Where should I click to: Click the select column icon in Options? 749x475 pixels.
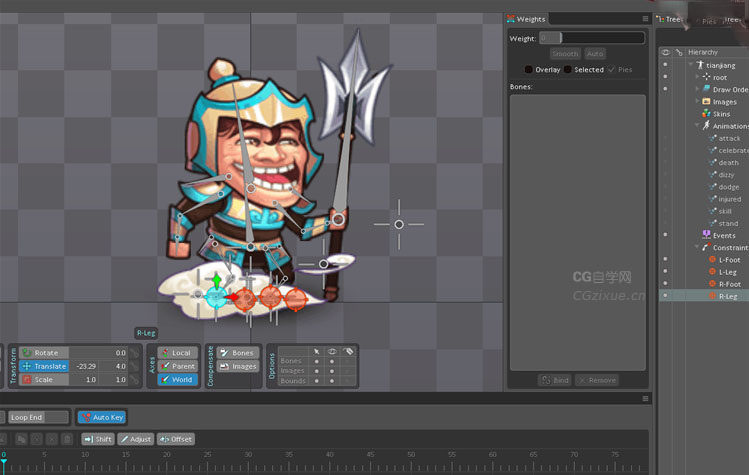point(316,351)
